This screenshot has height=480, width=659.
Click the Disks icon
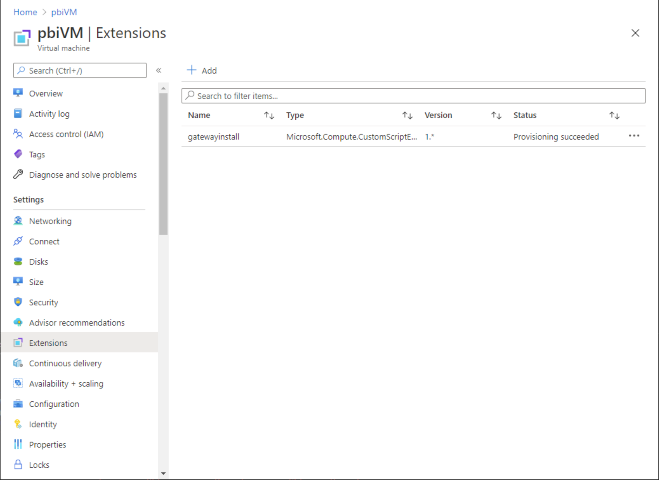pyautogui.click(x=18, y=261)
